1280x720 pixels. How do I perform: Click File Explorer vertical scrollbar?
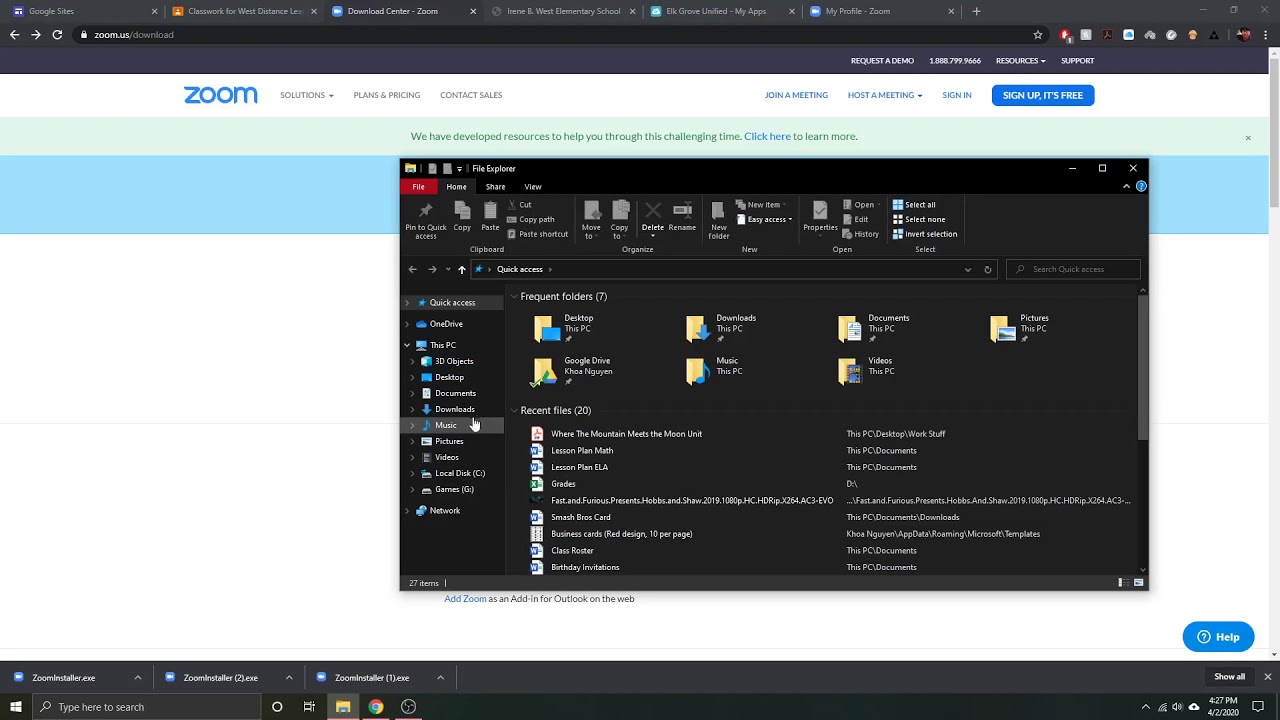click(1143, 368)
